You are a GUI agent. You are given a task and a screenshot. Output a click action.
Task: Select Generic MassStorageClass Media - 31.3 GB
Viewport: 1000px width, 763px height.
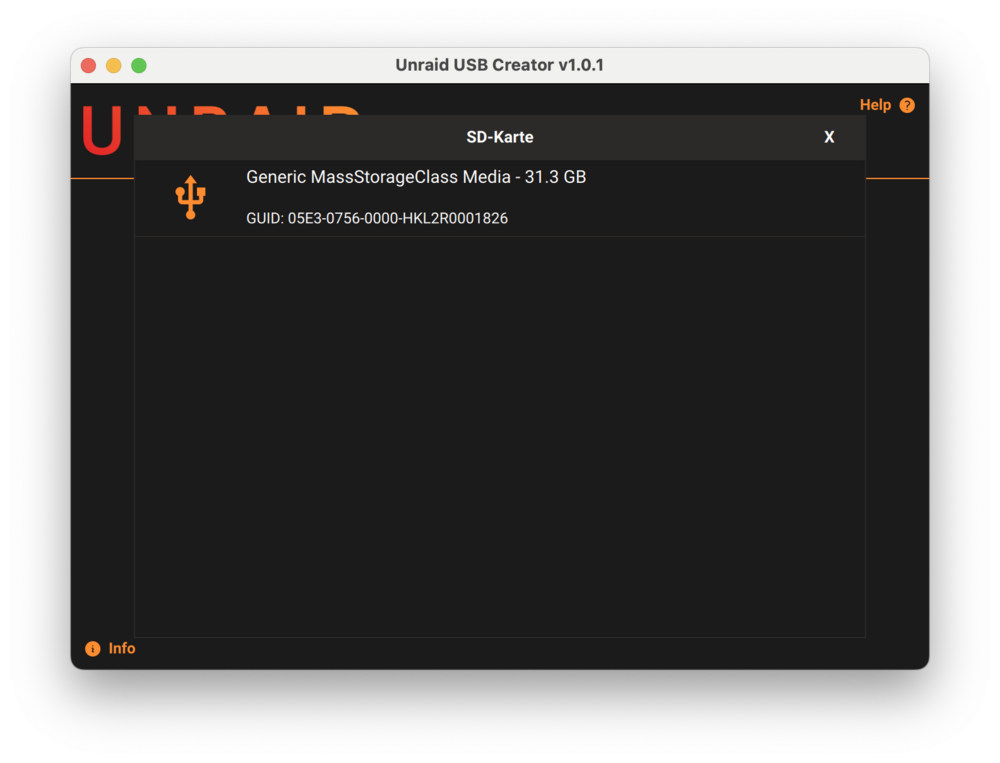coord(499,198)
